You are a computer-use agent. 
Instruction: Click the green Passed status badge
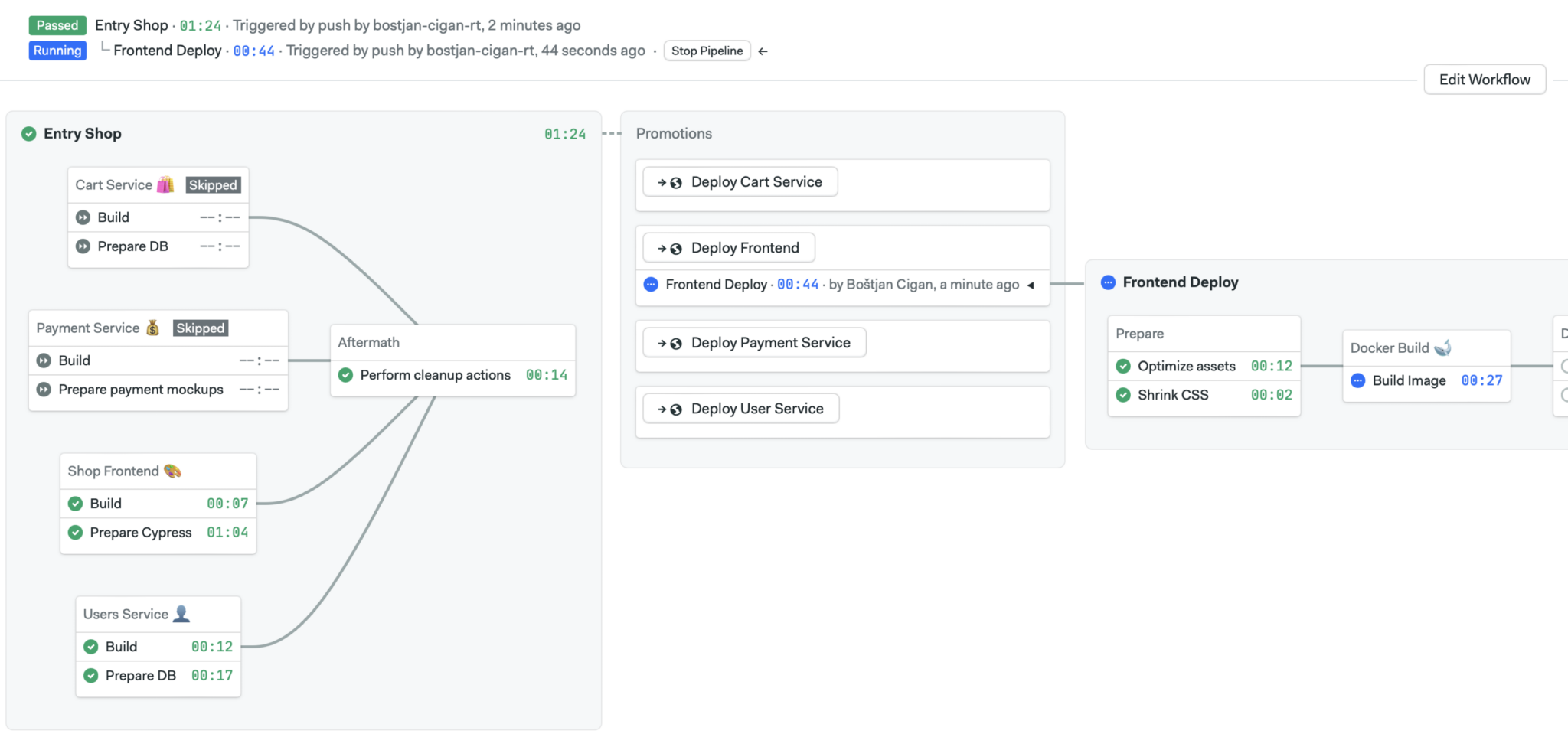[57, 24]
